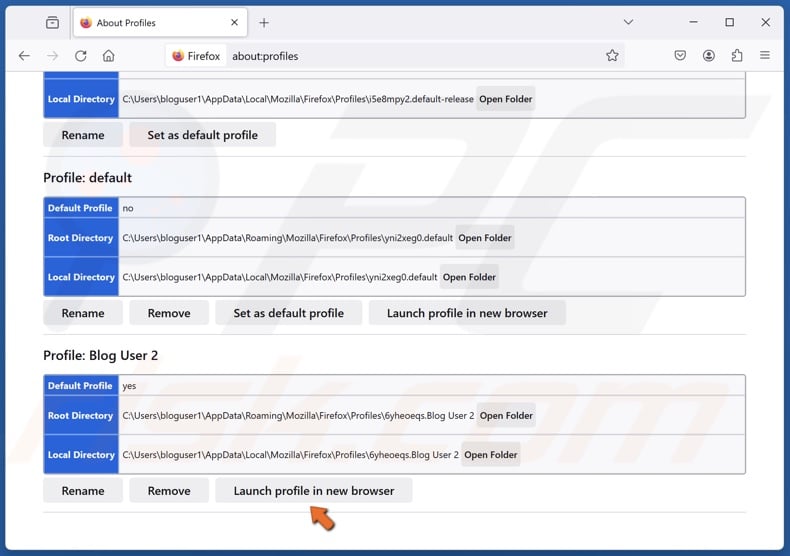This screenshot has width=790, height=556.
Task: Open Folder for i5e8mpy2.default-release local directory
Action: click(x=505, y=99)
